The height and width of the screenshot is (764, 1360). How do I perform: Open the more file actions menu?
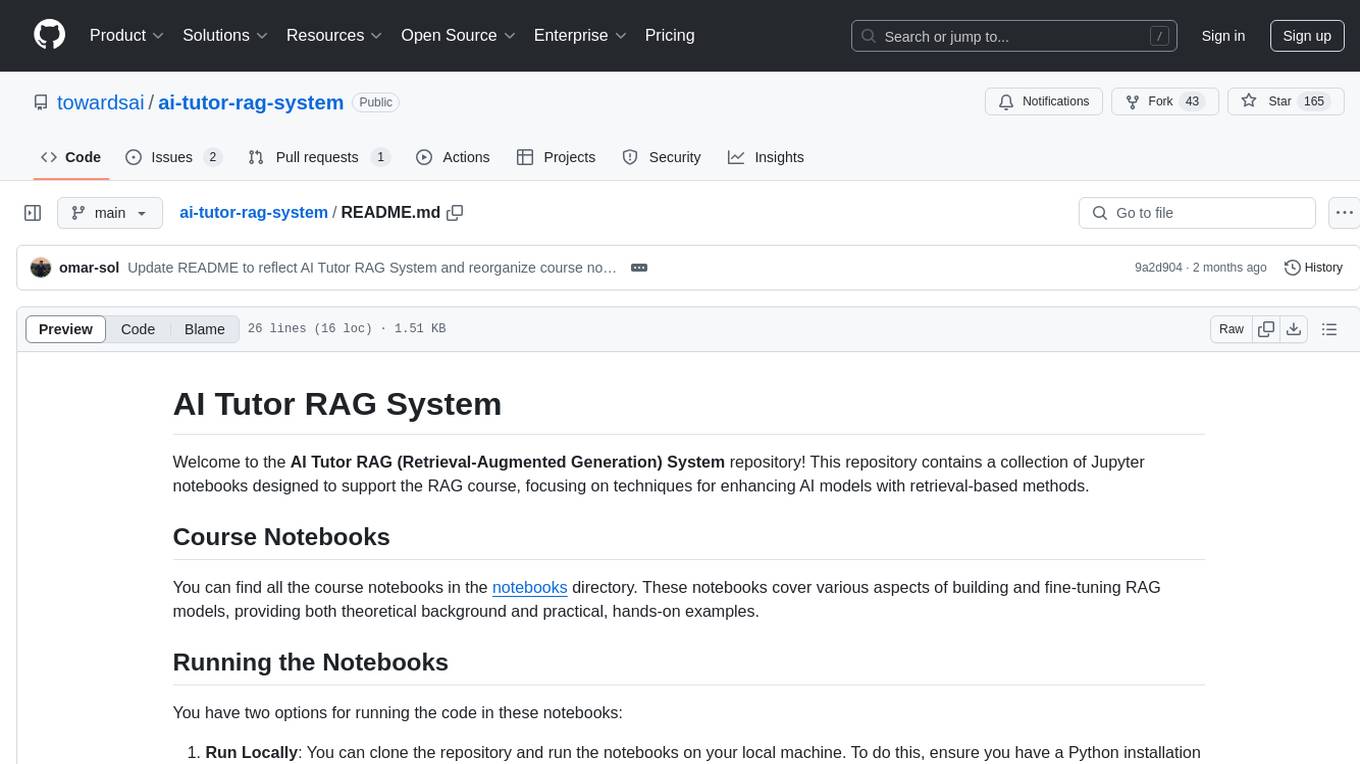point(1344,213)
